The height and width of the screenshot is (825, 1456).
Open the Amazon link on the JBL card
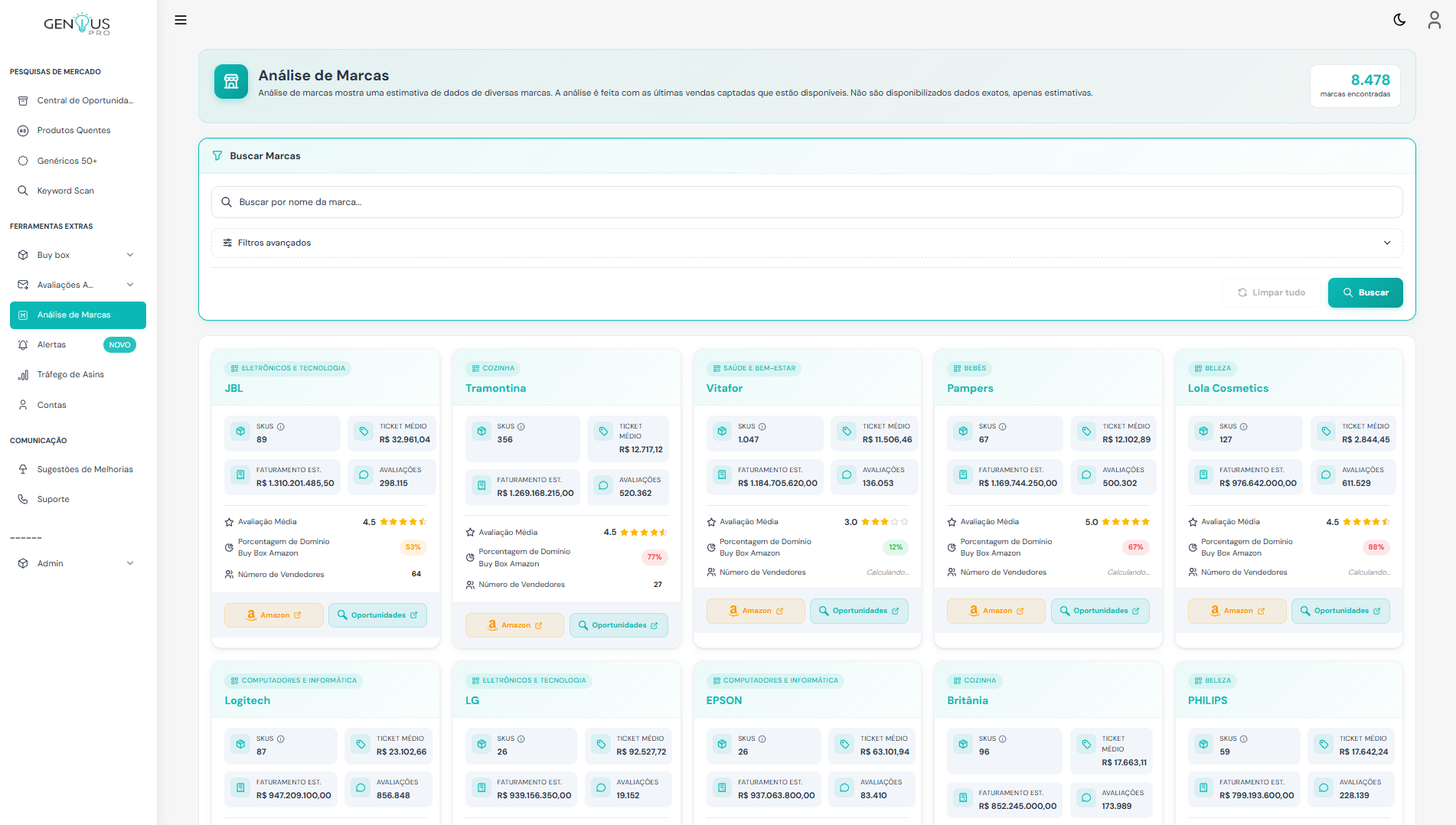pos(274,615)
